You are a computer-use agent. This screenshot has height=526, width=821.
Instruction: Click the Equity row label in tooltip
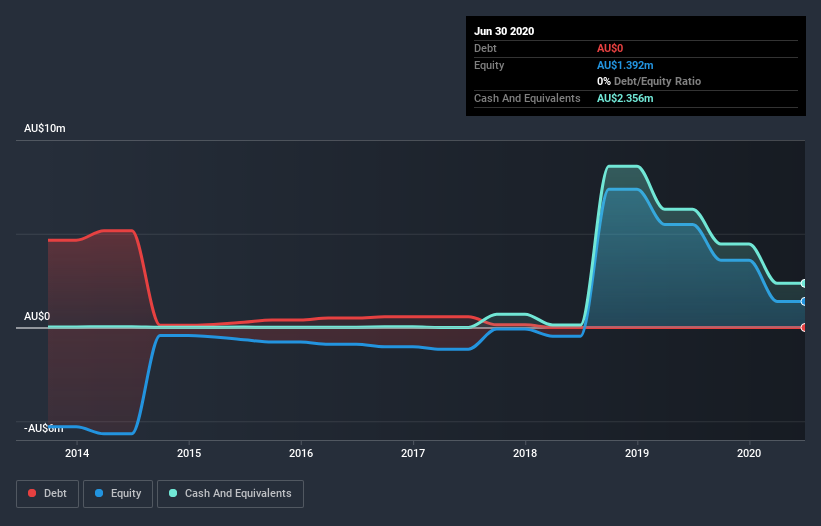pos(489,65)
